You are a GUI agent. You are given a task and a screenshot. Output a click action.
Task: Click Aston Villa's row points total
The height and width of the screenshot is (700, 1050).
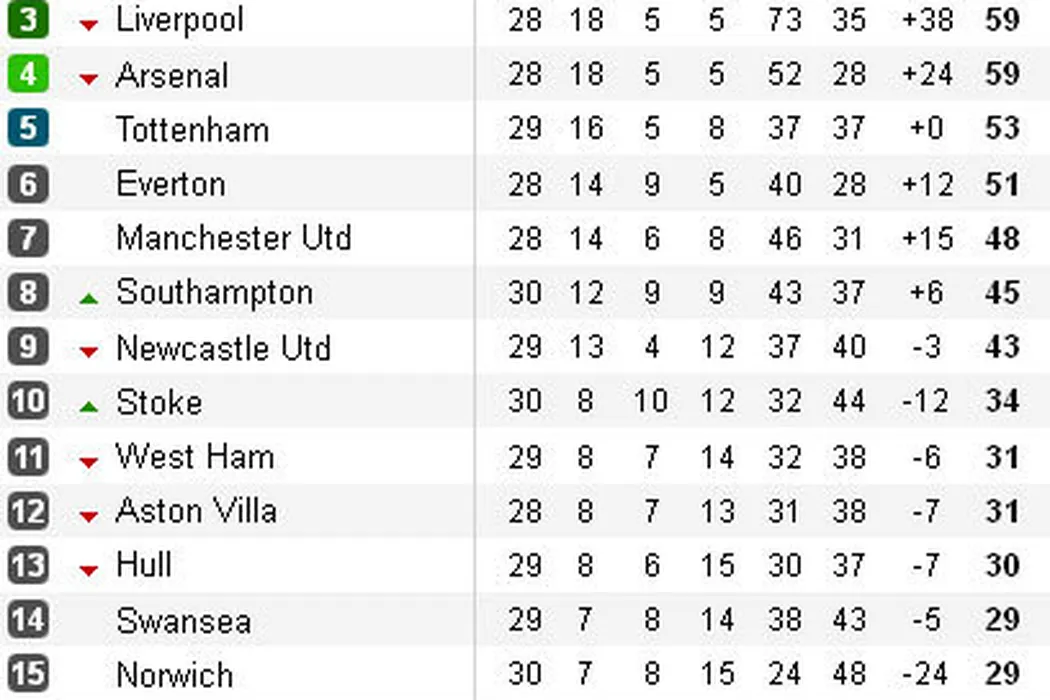(1002, 511)
